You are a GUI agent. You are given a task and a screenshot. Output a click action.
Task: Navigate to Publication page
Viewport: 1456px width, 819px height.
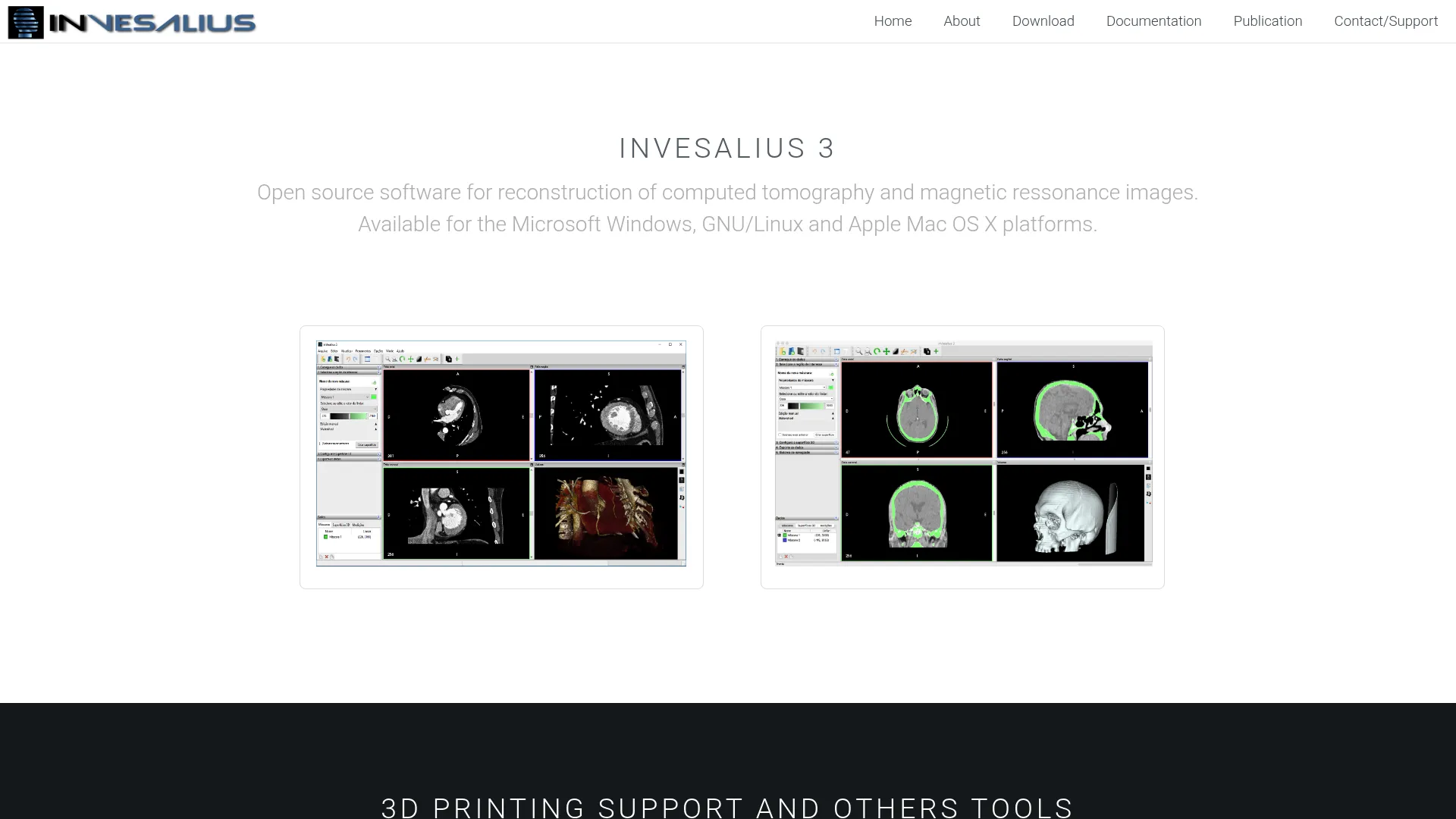click(x=1267, y=21)
